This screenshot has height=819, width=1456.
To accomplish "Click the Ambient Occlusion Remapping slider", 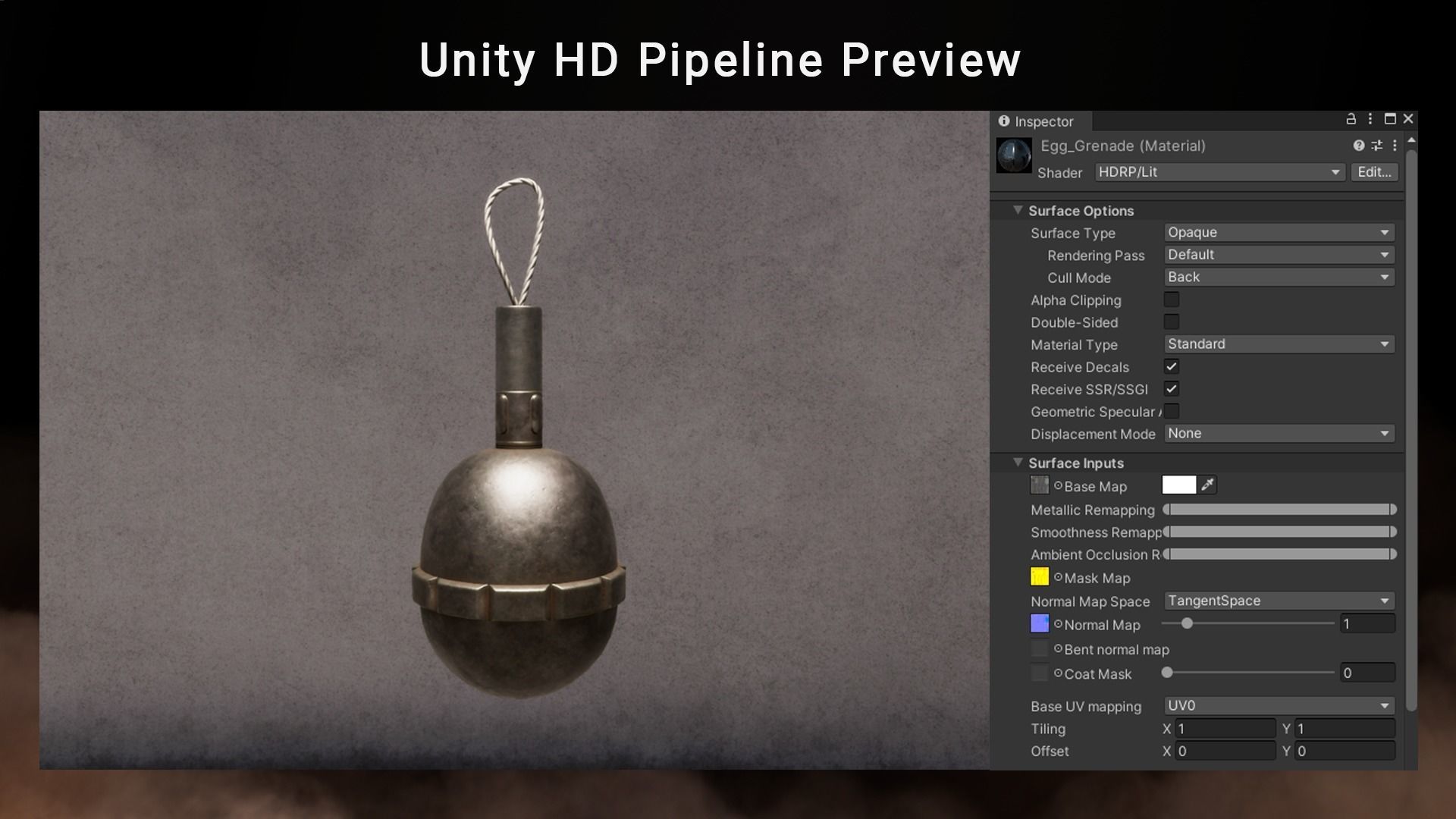I will (x=1279, y=554).
